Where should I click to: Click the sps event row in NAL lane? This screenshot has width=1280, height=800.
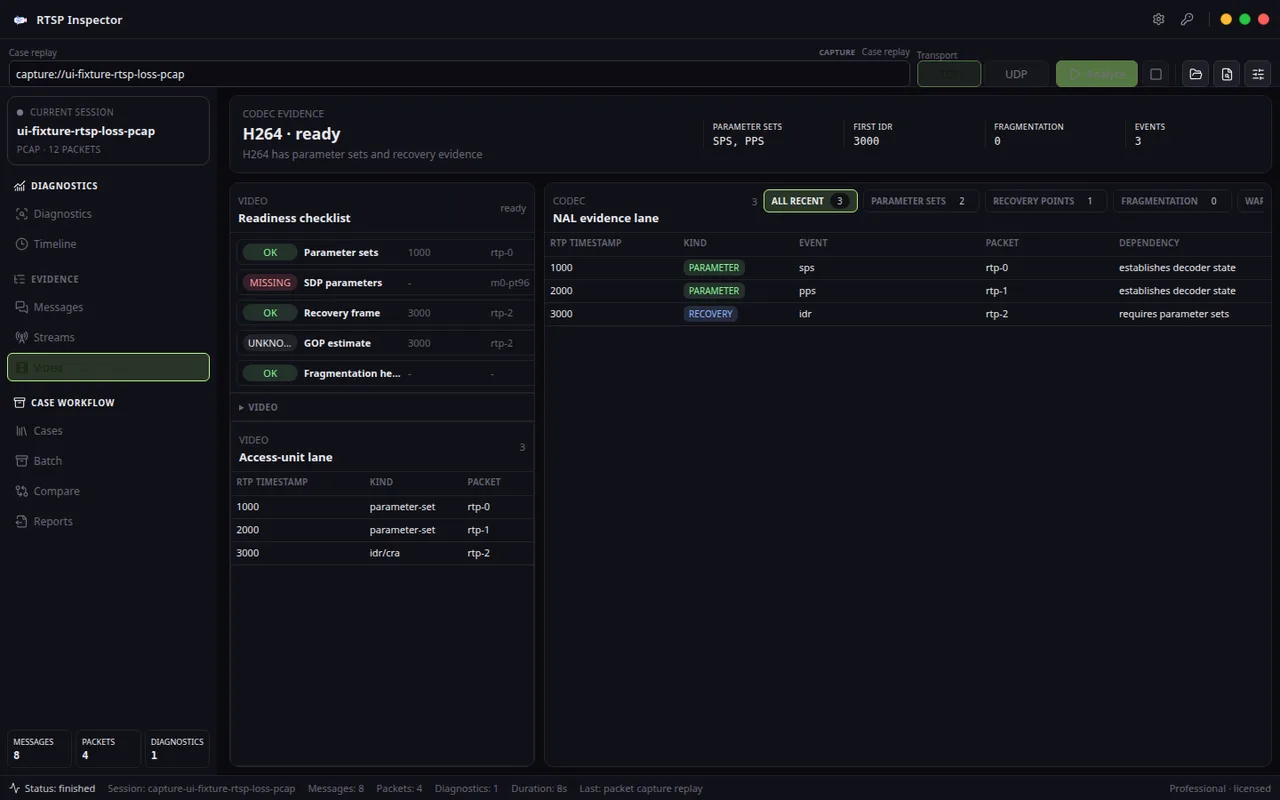[907, 268]
